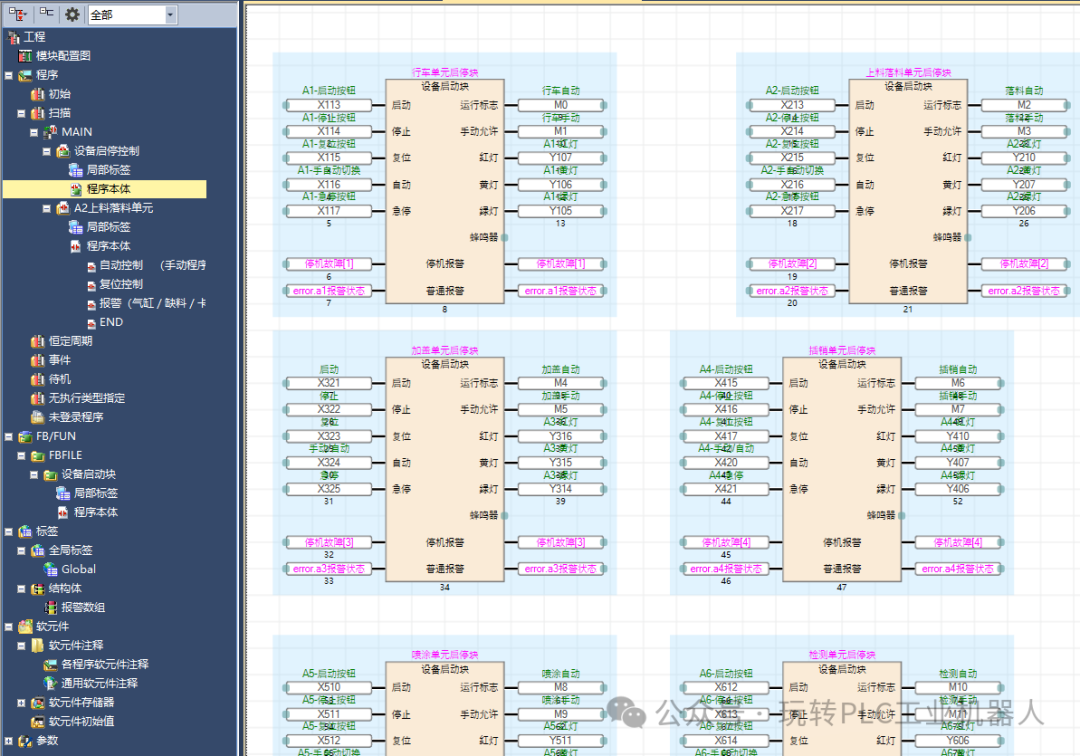Collapse the A2上料落料单元 node
Viewport: 1080px width, 756px height.
[46, 208]
